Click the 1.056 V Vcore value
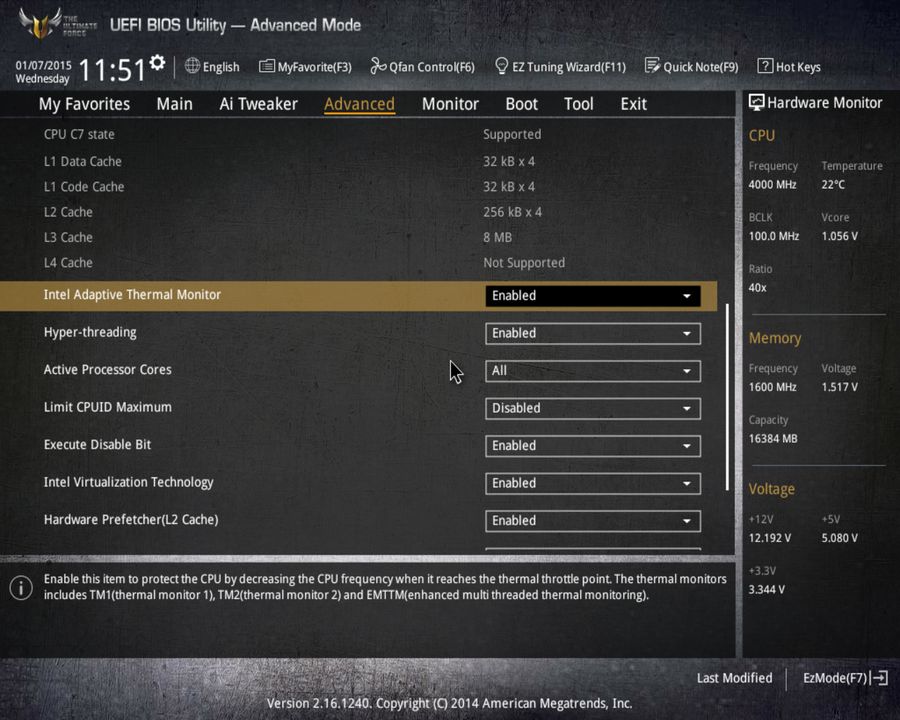 pos(840,236)
